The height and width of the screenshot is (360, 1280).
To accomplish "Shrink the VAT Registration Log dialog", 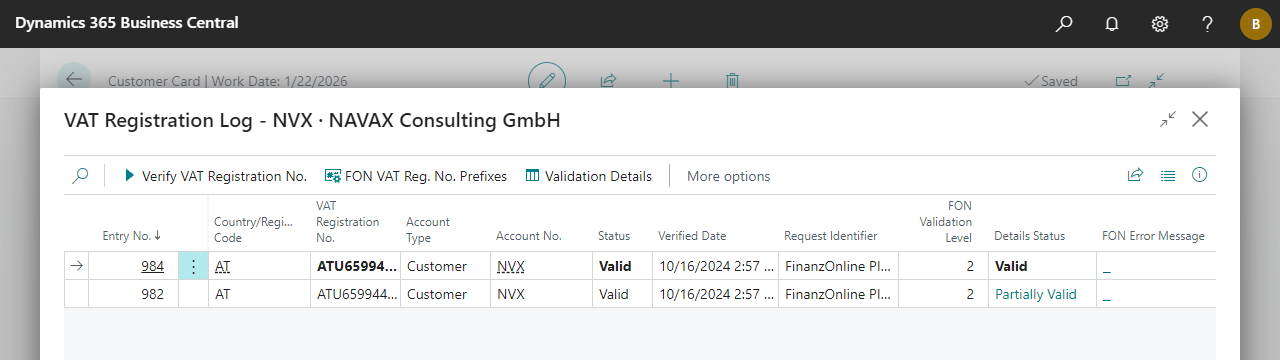I will 1168,119.
